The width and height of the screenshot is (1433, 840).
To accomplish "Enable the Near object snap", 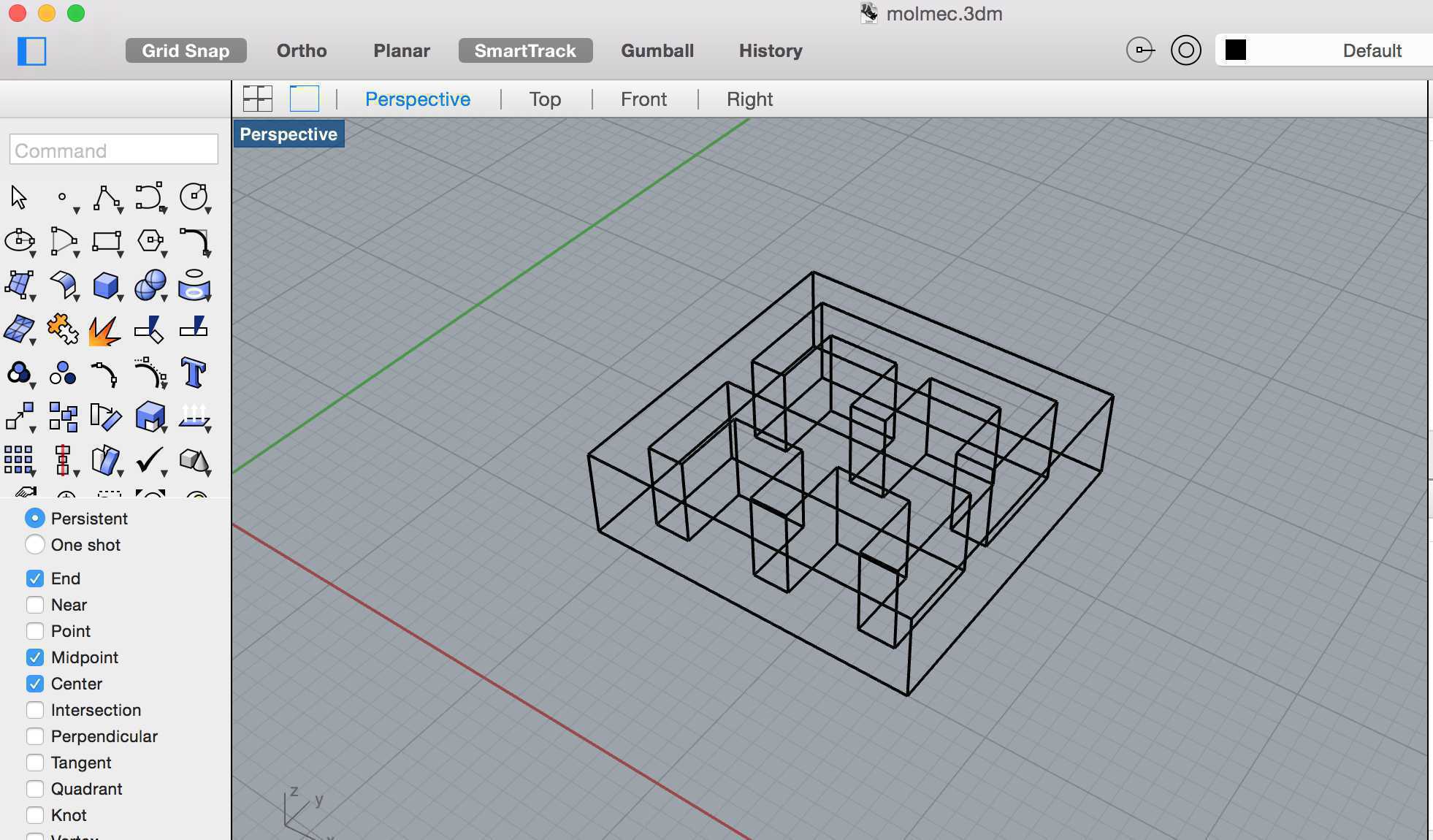I will click(x=35, y=605).
